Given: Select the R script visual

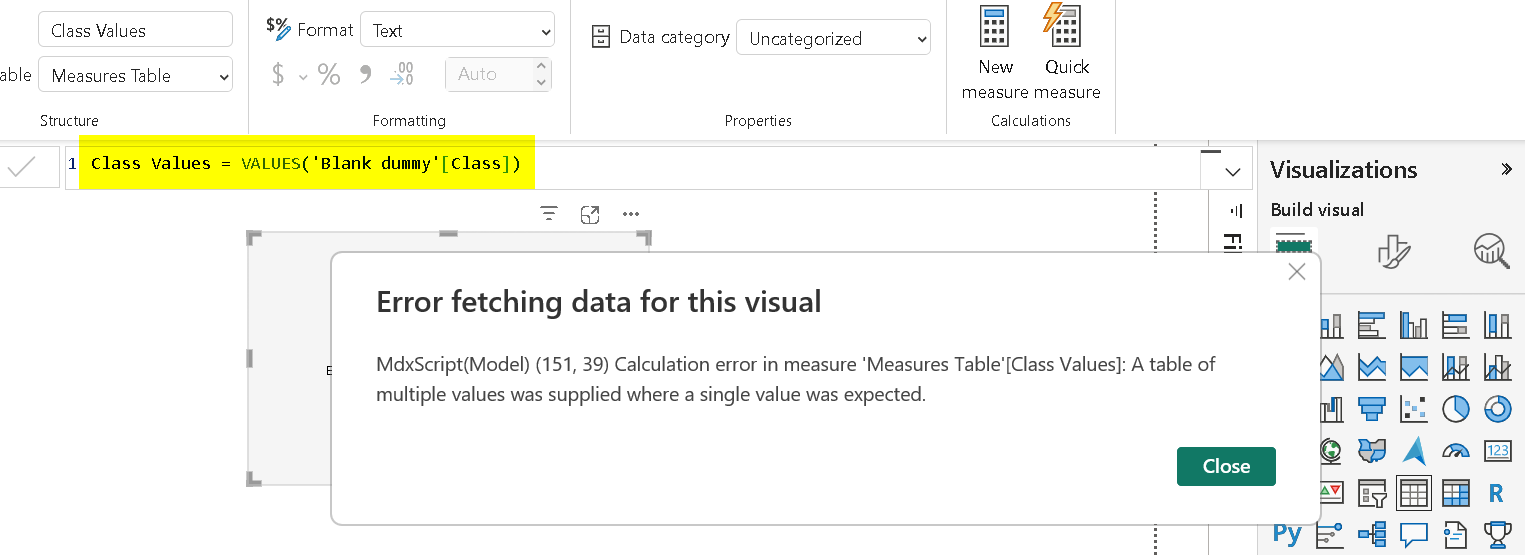Looking at the screenshot, I should pyautogui.click(x=1497, y=492).
